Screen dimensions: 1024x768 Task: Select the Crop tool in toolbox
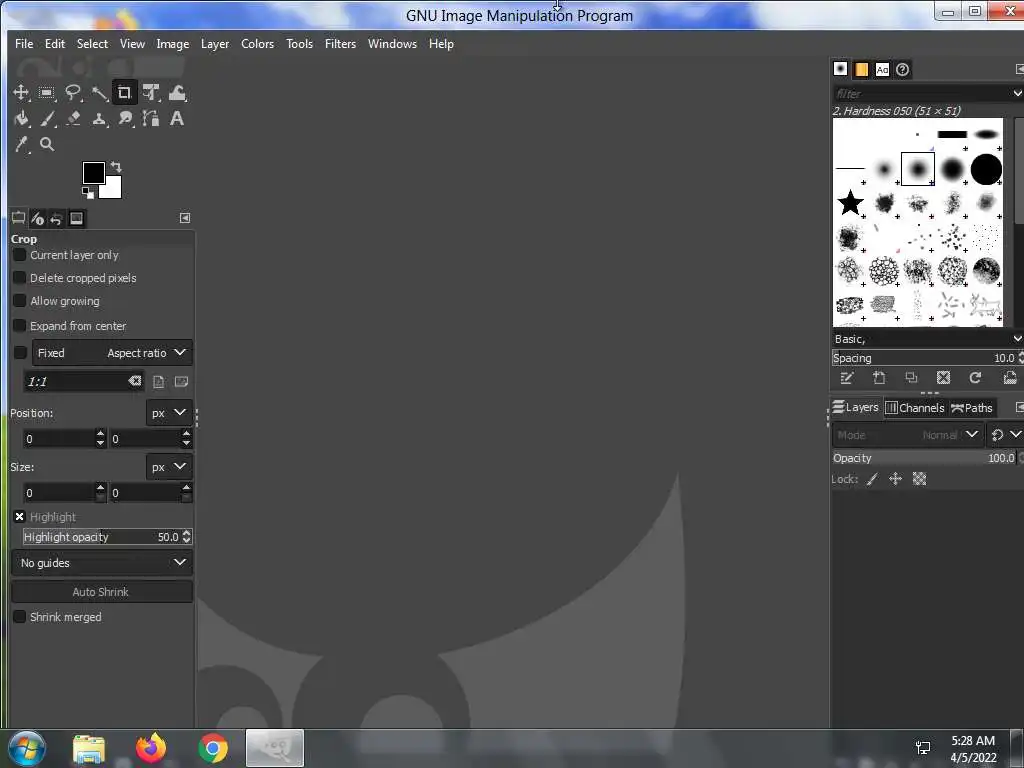(124, 93)
